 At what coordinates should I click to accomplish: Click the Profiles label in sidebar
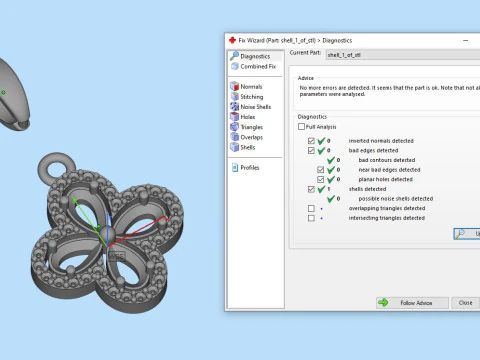pos(250,167)
